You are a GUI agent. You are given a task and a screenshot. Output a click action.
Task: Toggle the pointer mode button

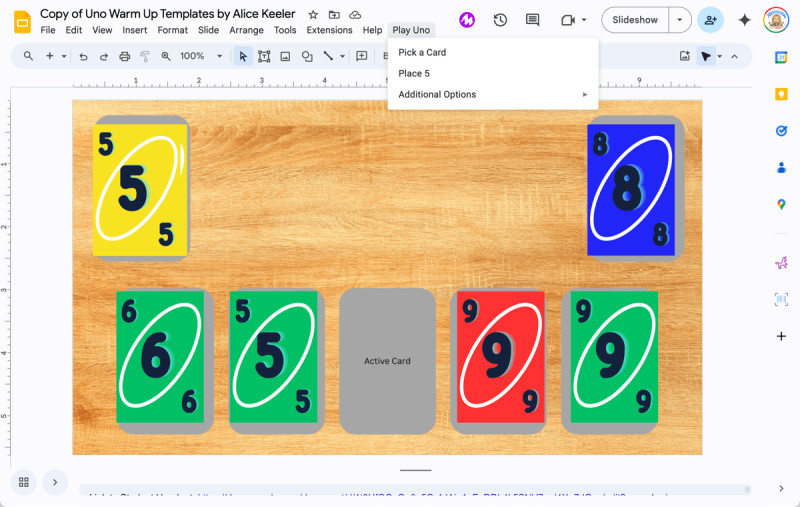pos(706,56)
